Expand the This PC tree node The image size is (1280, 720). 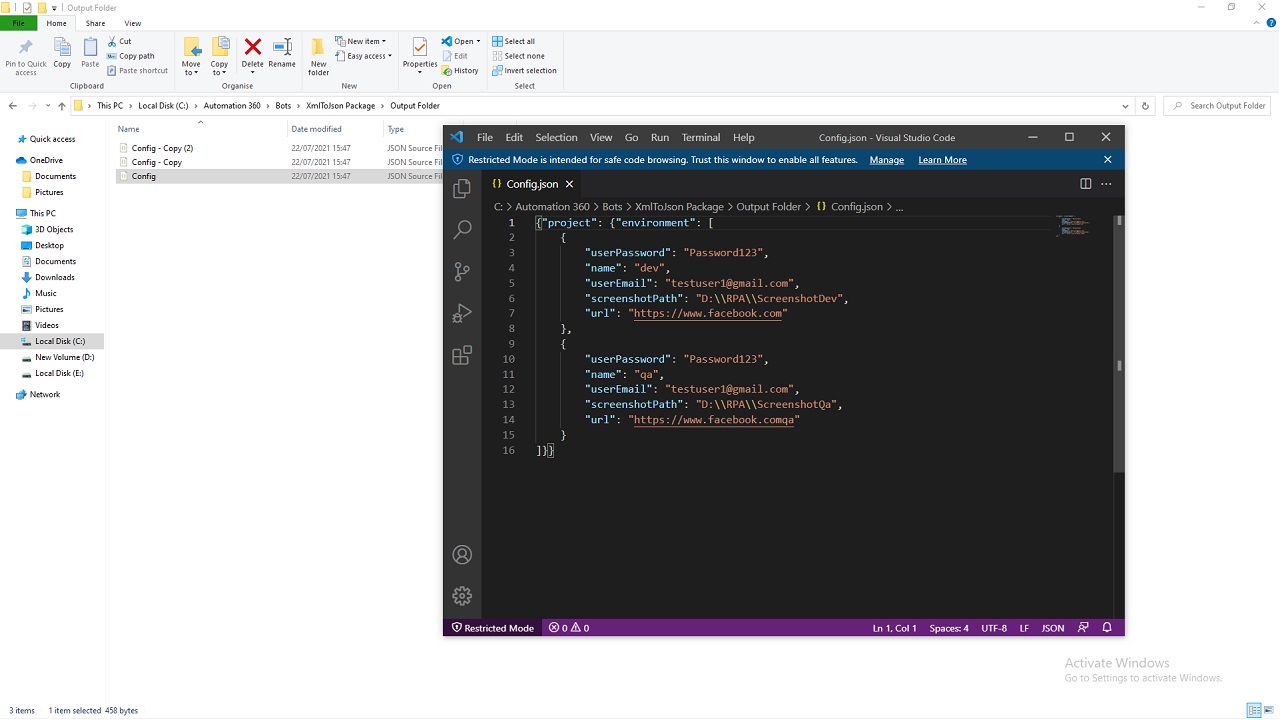[x=9, y=213]
